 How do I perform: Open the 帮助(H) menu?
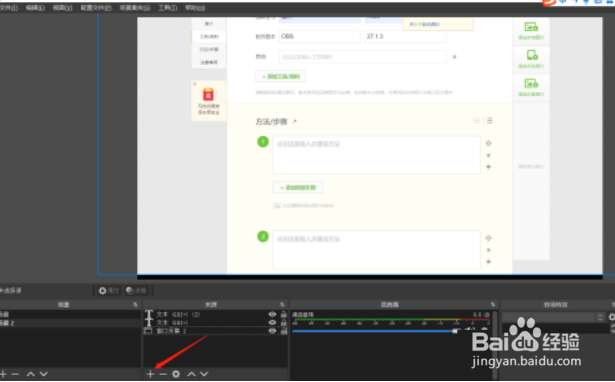[195, 8]
